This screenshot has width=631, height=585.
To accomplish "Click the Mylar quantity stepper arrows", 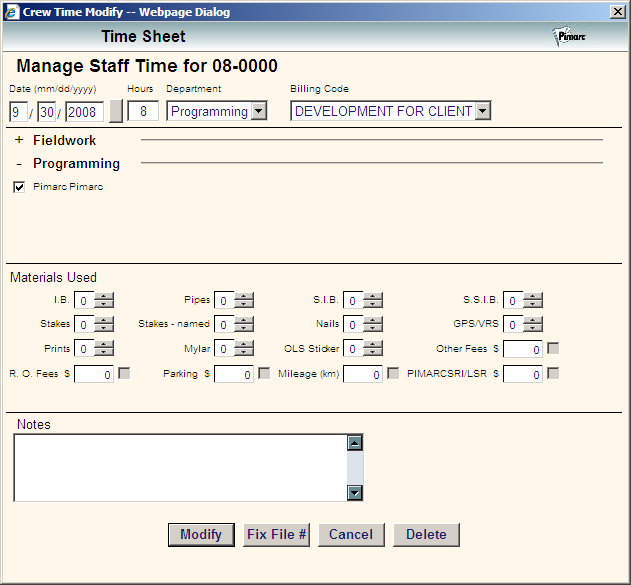I will [x=244, y=348].
